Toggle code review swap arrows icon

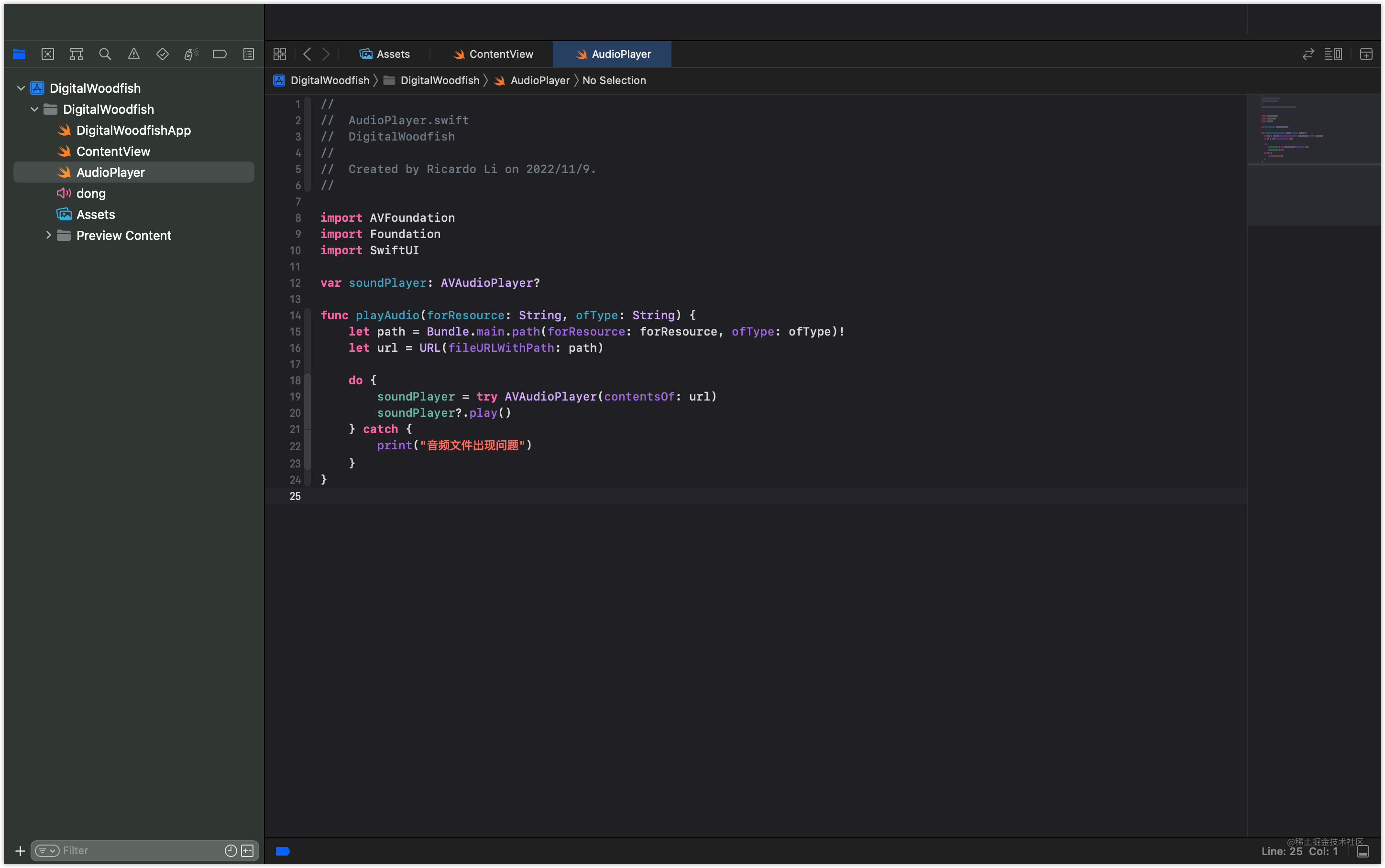point(1308,54)
